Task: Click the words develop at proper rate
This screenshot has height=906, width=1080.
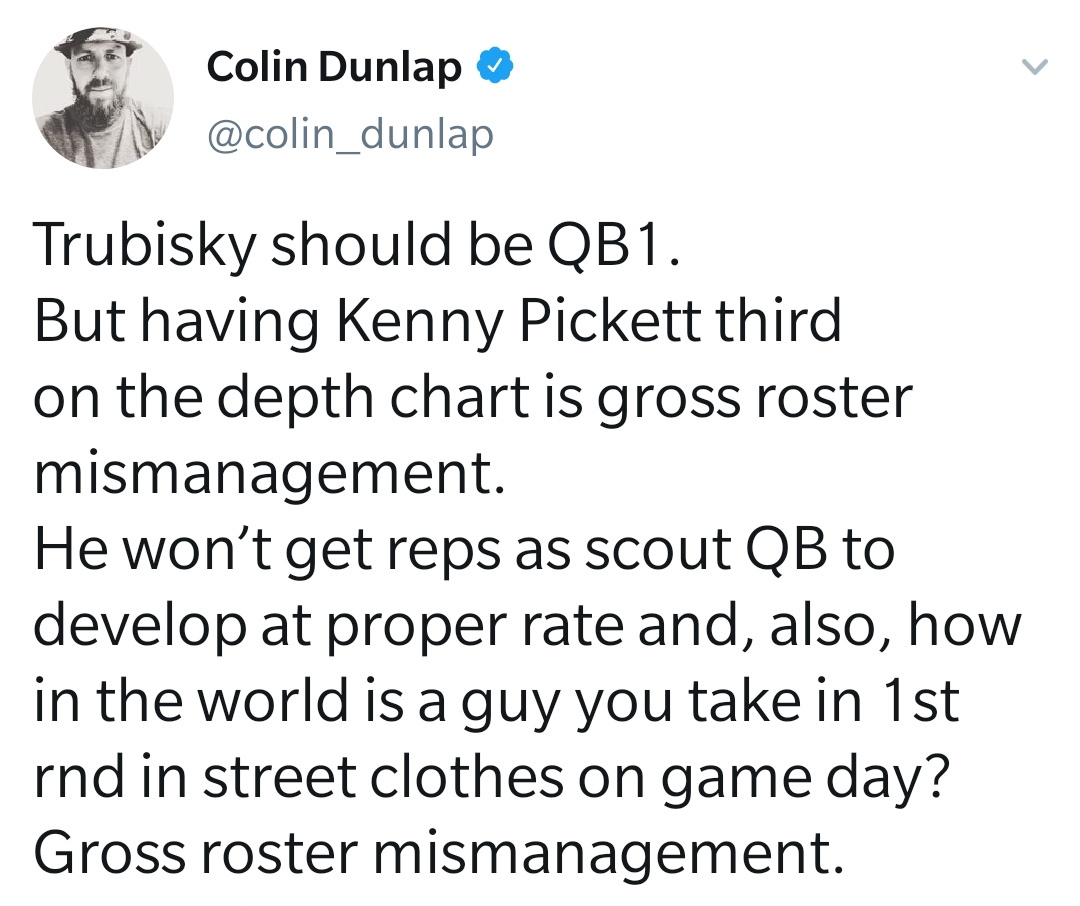Action: click(x=329, y=627)
